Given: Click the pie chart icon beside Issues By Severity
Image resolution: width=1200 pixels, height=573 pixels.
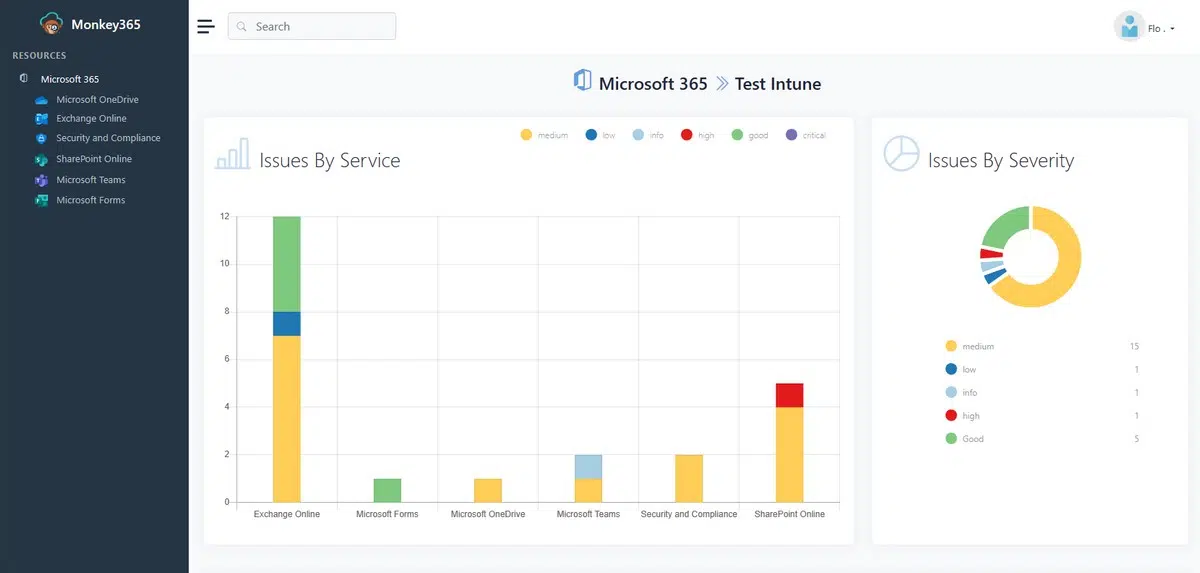Looking at the screenshot, I should (901, 153).
